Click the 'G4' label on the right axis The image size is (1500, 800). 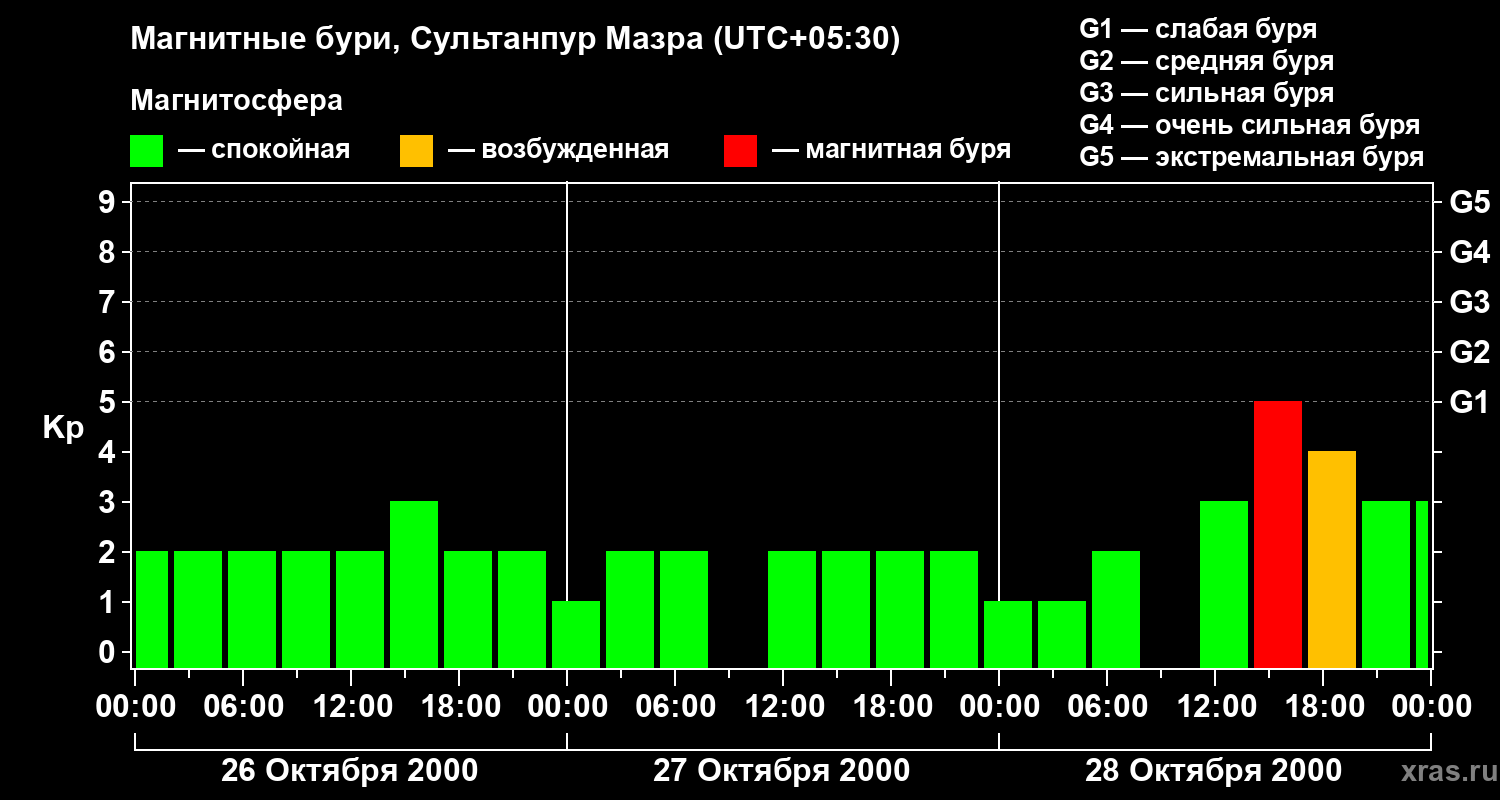[x=1469, y=253]
